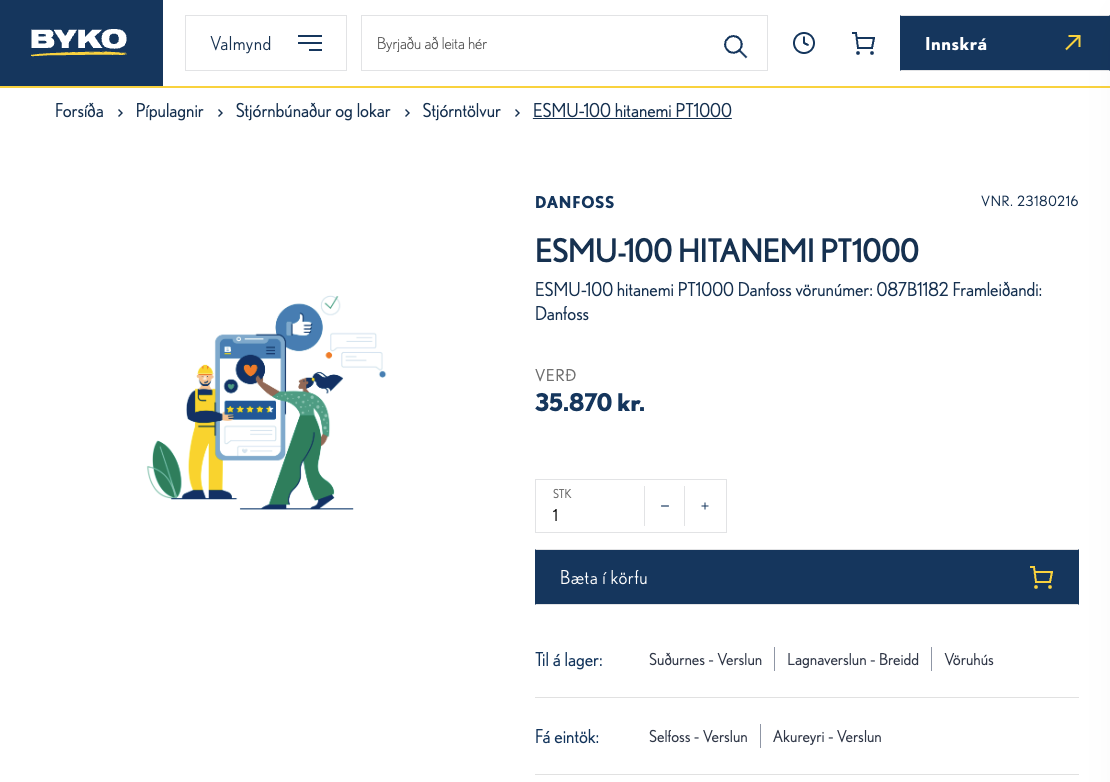Screen dimensions: 1110x782
Task: Click the STK quantity input field
Action: click(x=590, y=506)
